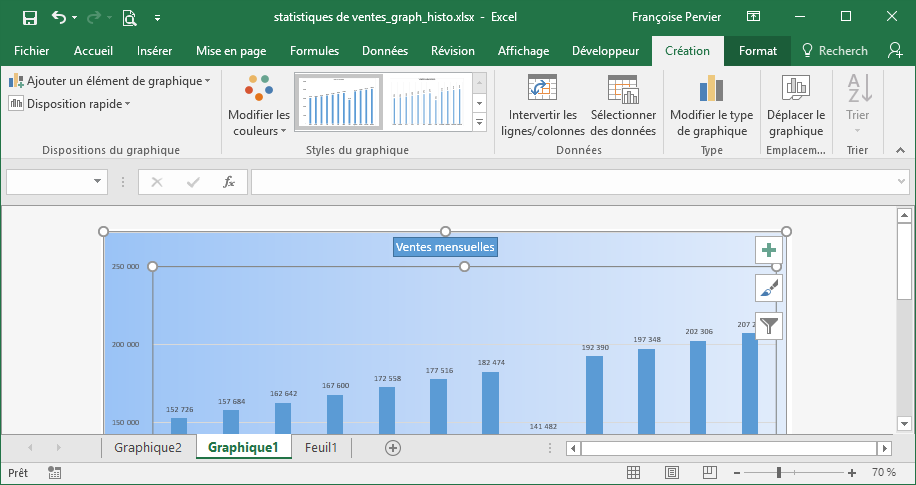916x485 pixels.
Task: Click the Undo arrow icon
Action: coord(59,17)
